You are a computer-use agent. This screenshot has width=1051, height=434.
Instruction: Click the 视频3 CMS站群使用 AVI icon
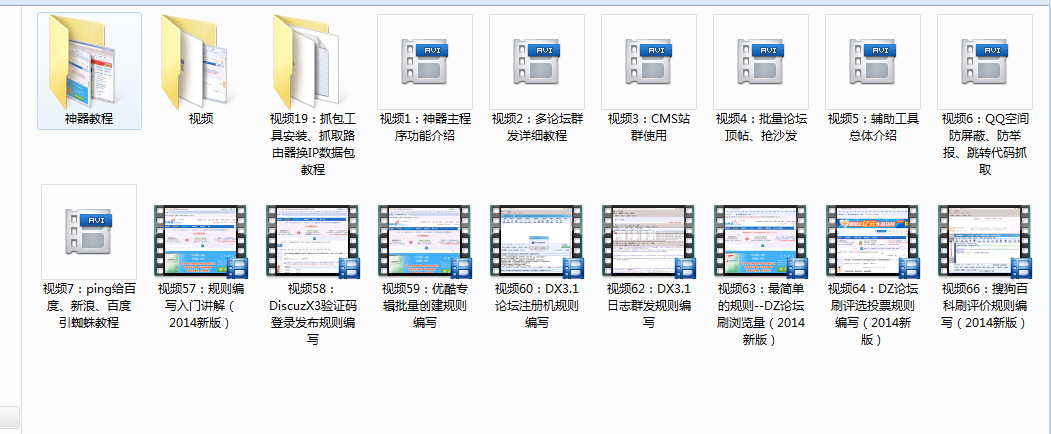pyautogui.click(x=648, y=62)
